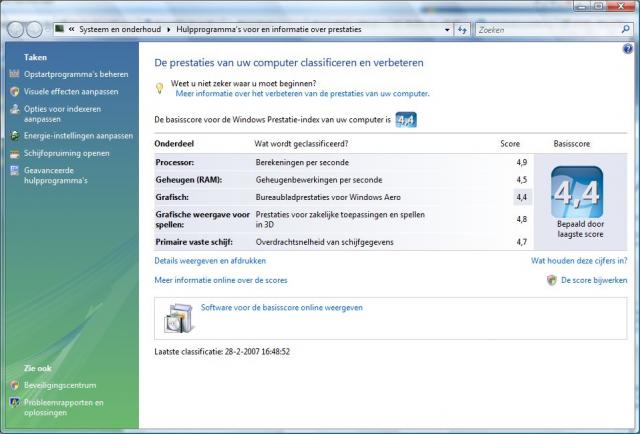Open the address bar history dropdown arrow
Screen dimensions: 640x434
pyautogui.click(x=447, y=30)
